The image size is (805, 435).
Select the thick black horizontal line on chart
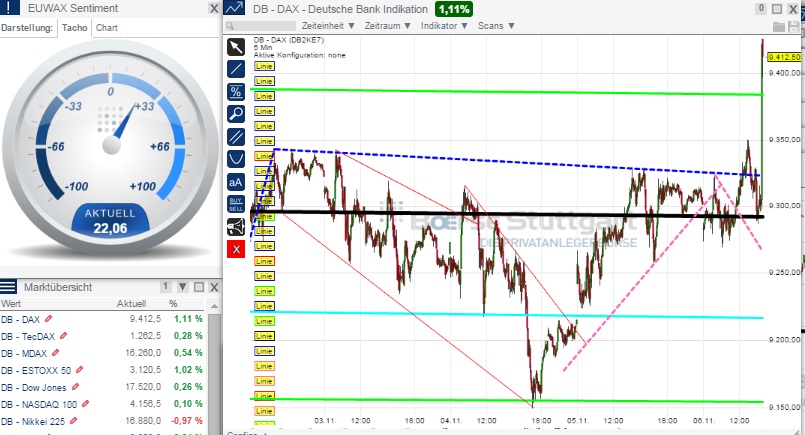pos(507,214)
